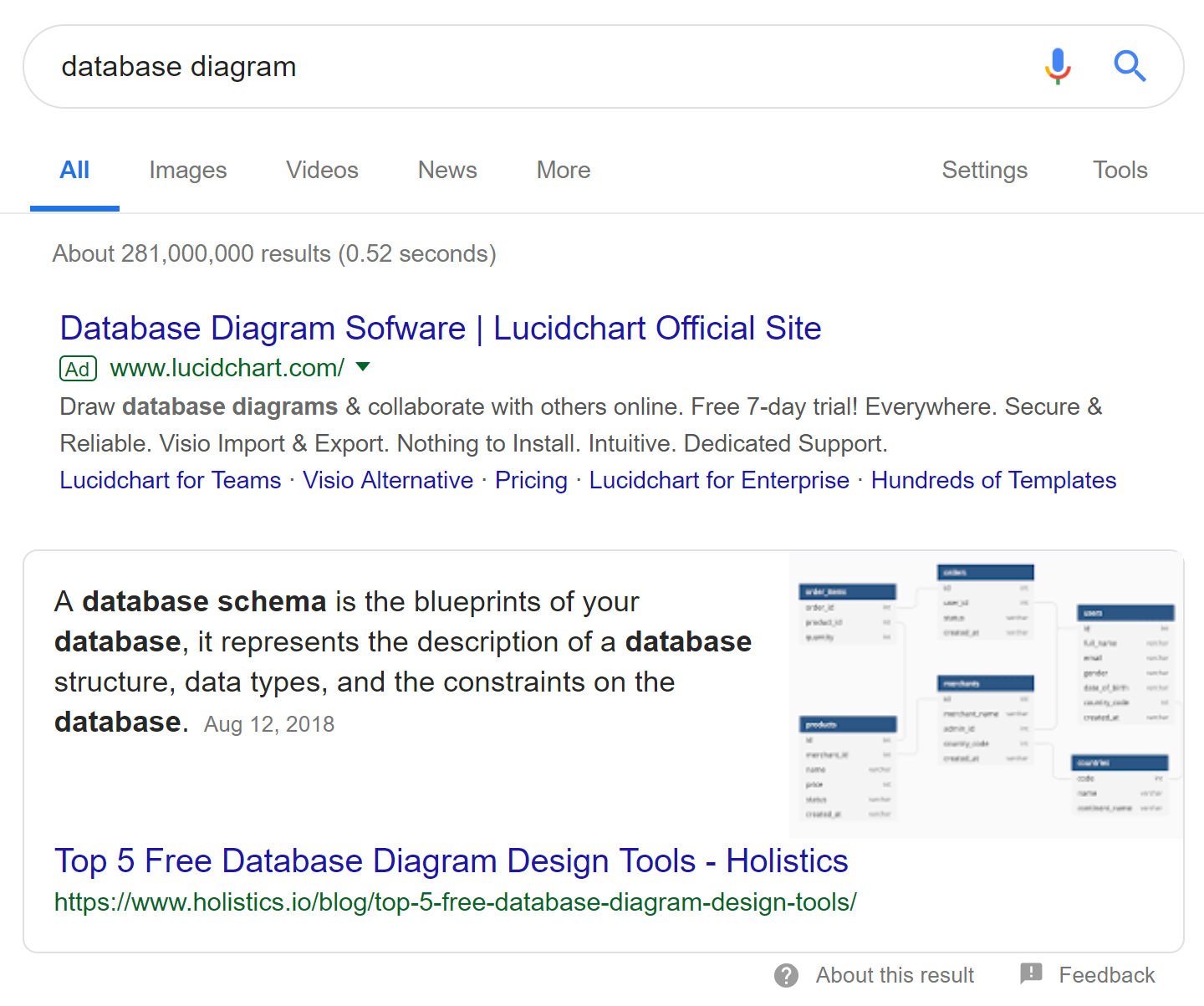This screenshot has height=1006, width=1204.
Task: Click the database schema diagram thumbnail
Action: [986, 694]
